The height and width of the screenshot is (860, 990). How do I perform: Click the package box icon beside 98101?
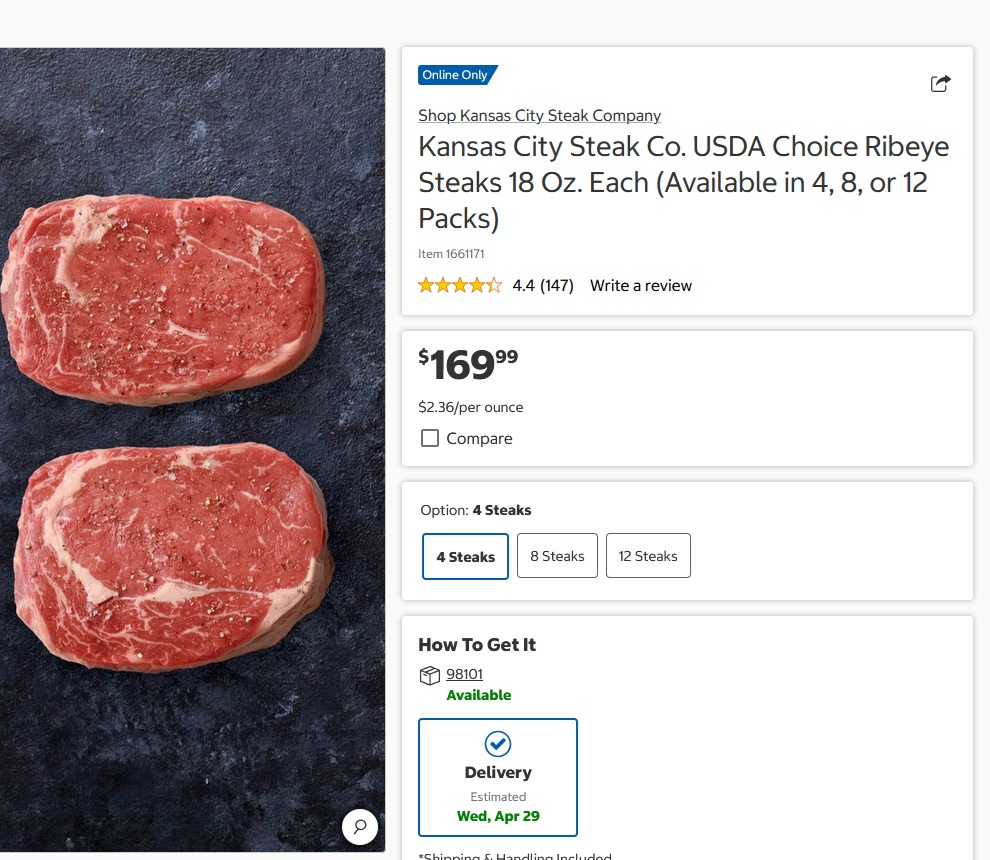[x=430, y=675]
